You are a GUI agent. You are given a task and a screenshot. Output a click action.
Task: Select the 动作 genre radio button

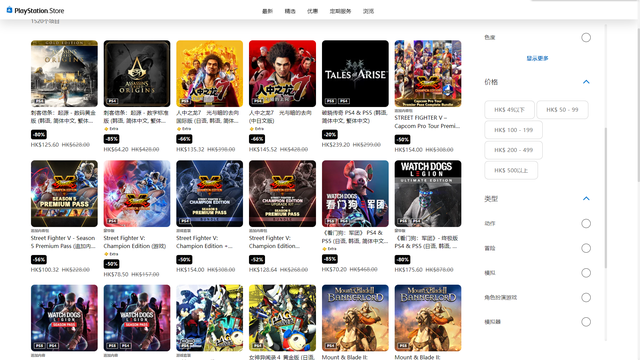coord(586,223)
